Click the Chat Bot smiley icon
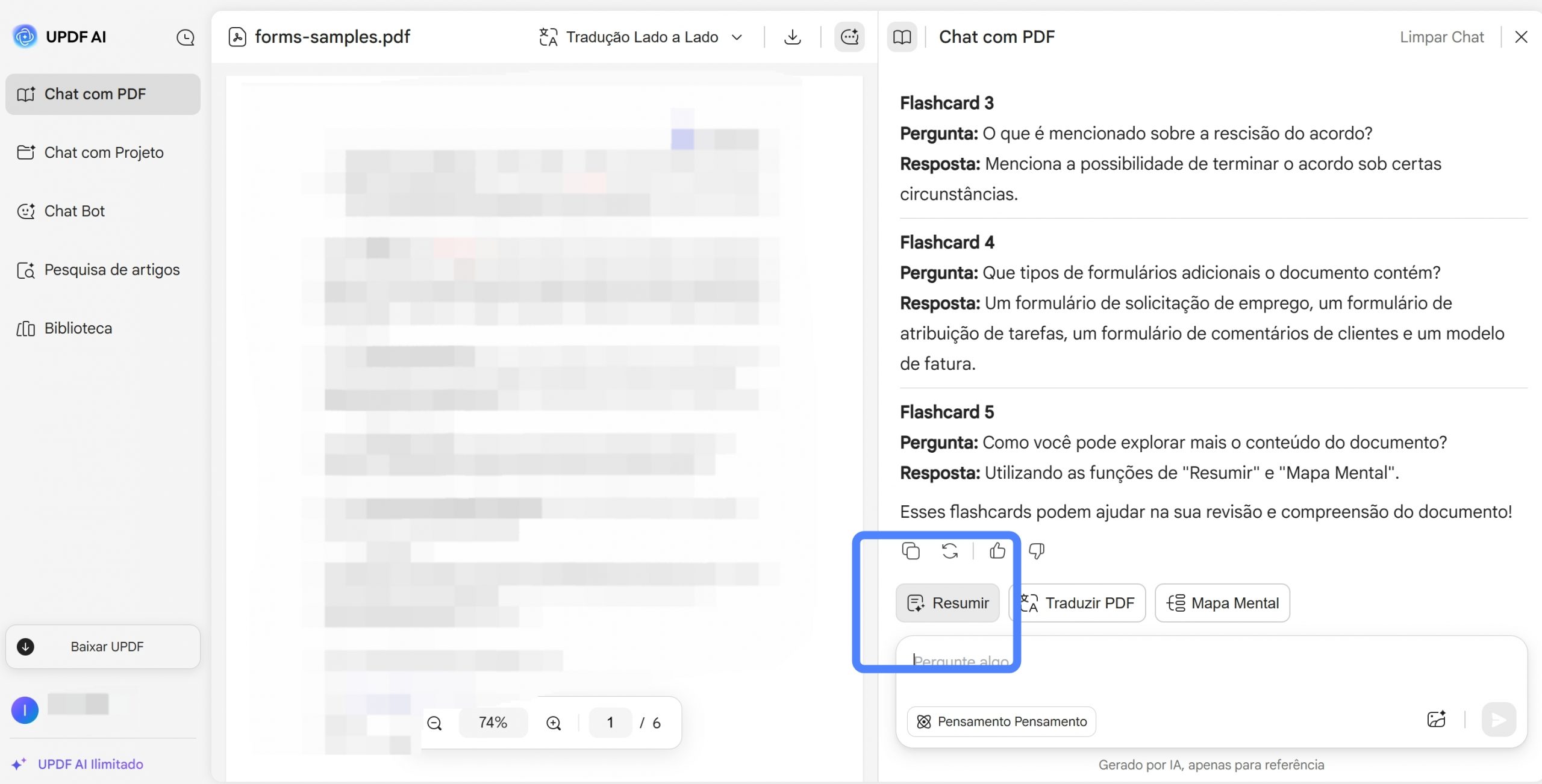The width and height of the screenshot is (1542, 784). click(26, 211)
